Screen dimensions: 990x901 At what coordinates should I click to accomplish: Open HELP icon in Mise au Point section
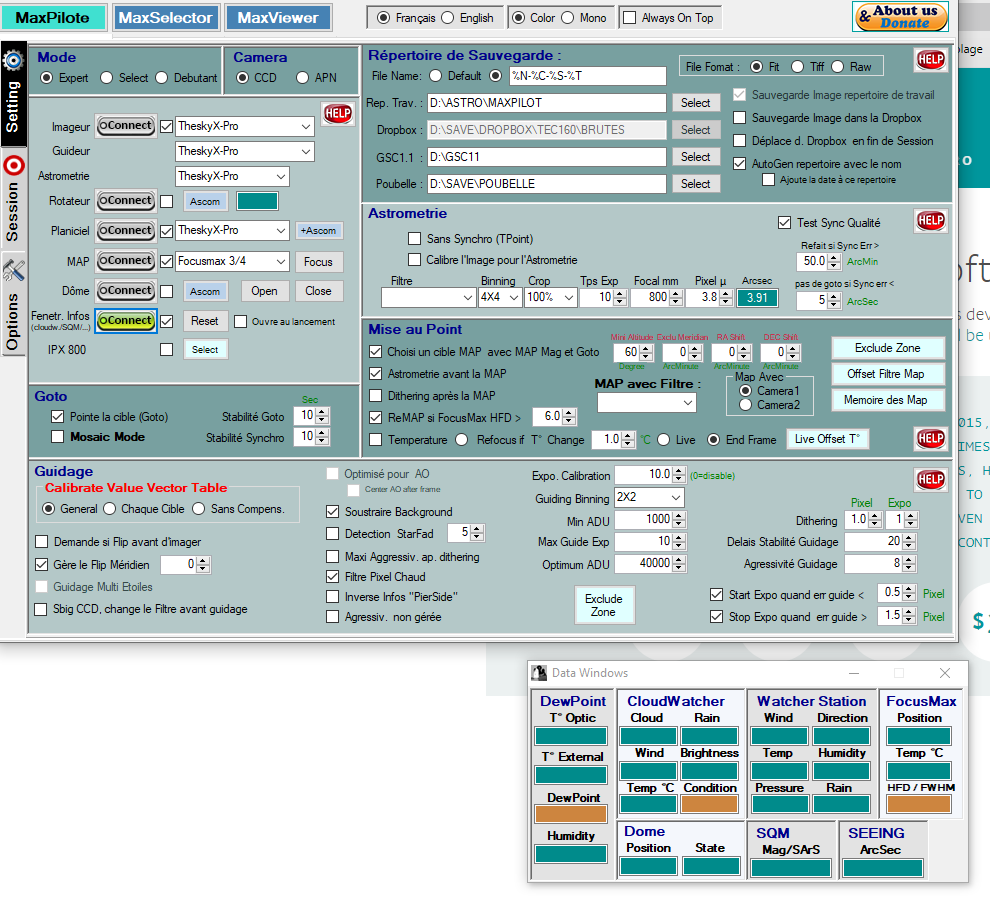coord(931,438)
